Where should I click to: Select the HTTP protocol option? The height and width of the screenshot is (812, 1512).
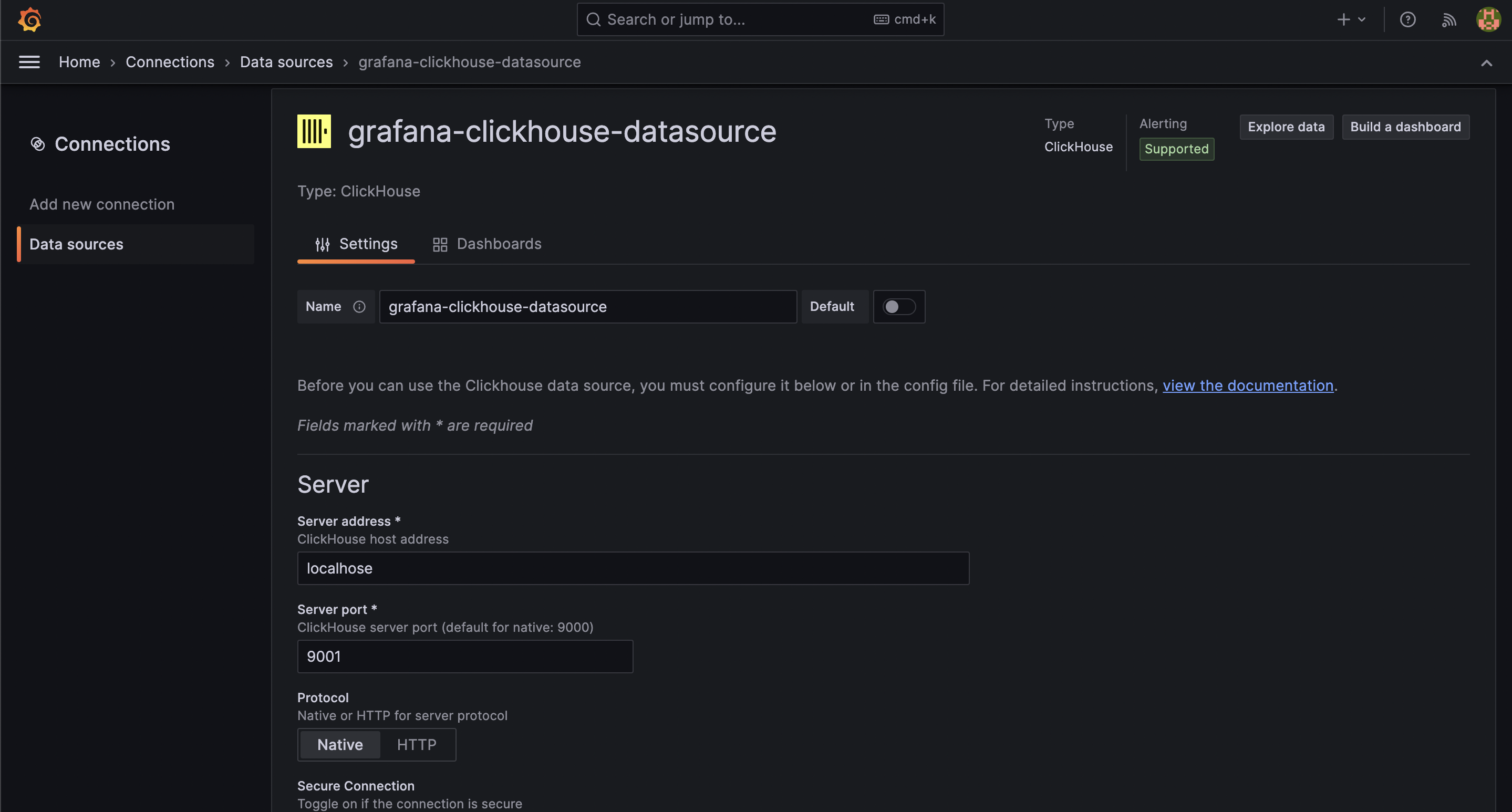(x=416, y=745)
